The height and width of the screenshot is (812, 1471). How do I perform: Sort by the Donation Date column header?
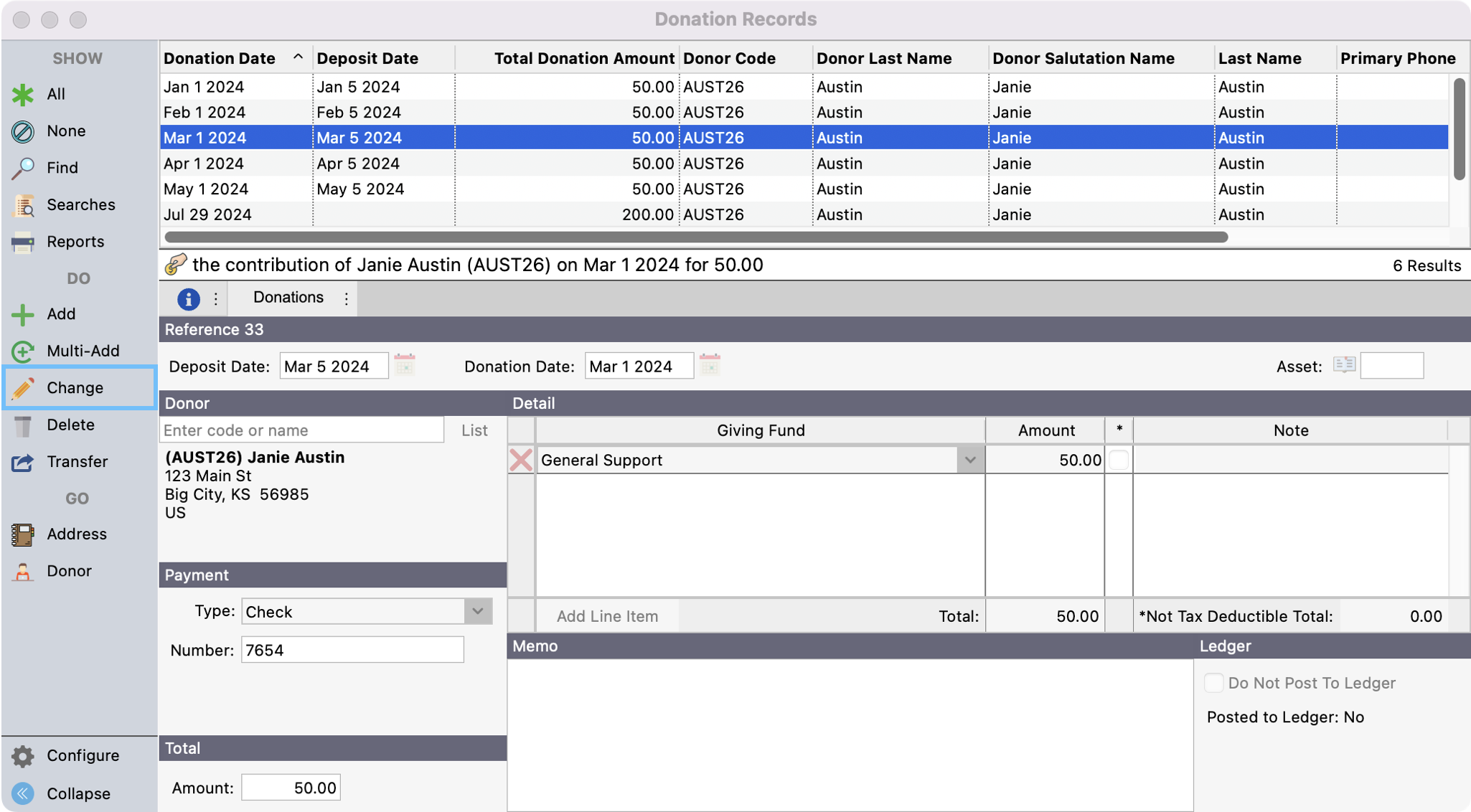tap(220, 58)
